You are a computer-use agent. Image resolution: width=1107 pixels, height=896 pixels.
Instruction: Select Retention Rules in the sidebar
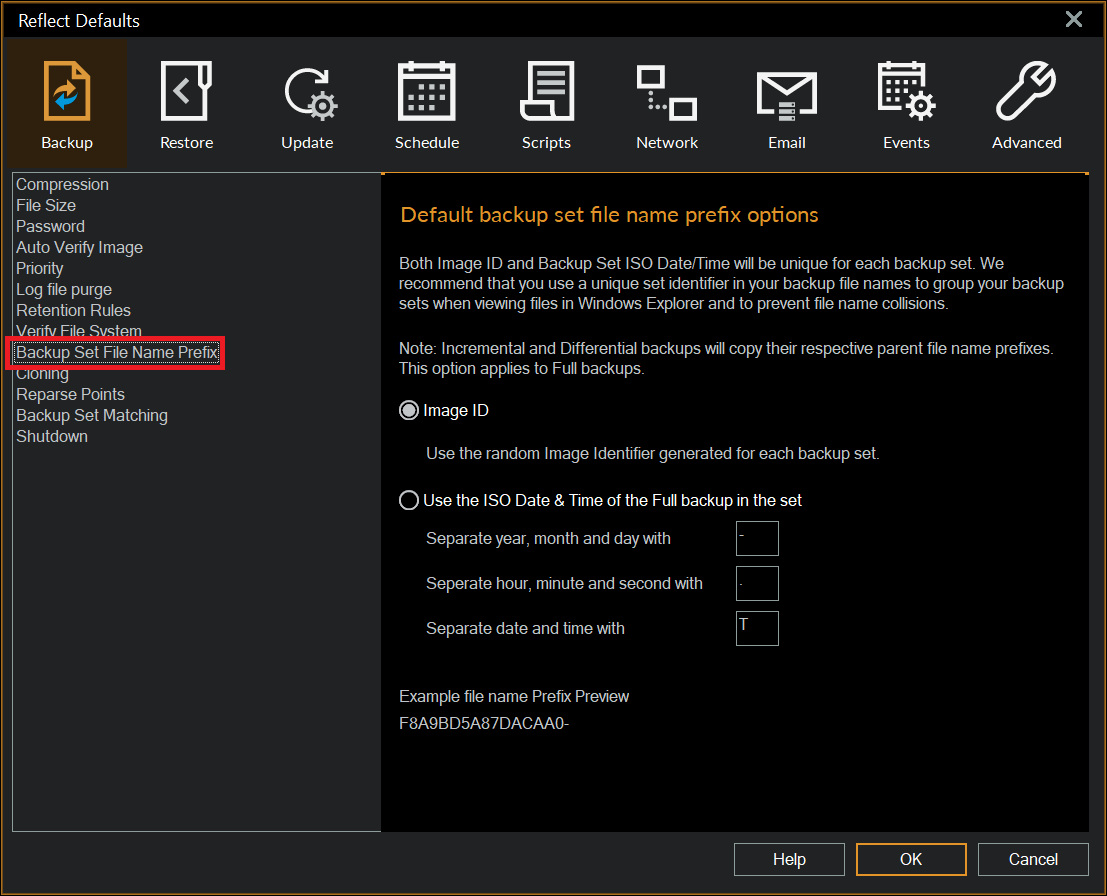(x=73, y=310)
